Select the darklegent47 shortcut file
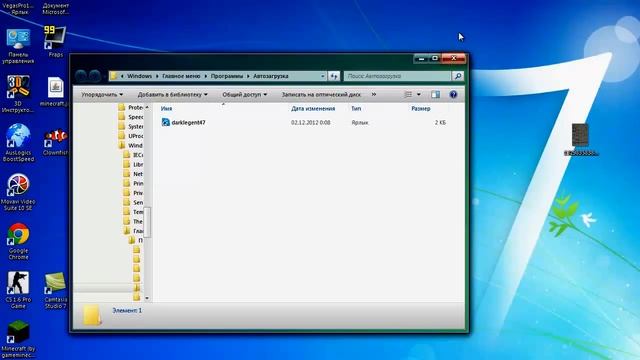 pos(183,122)
